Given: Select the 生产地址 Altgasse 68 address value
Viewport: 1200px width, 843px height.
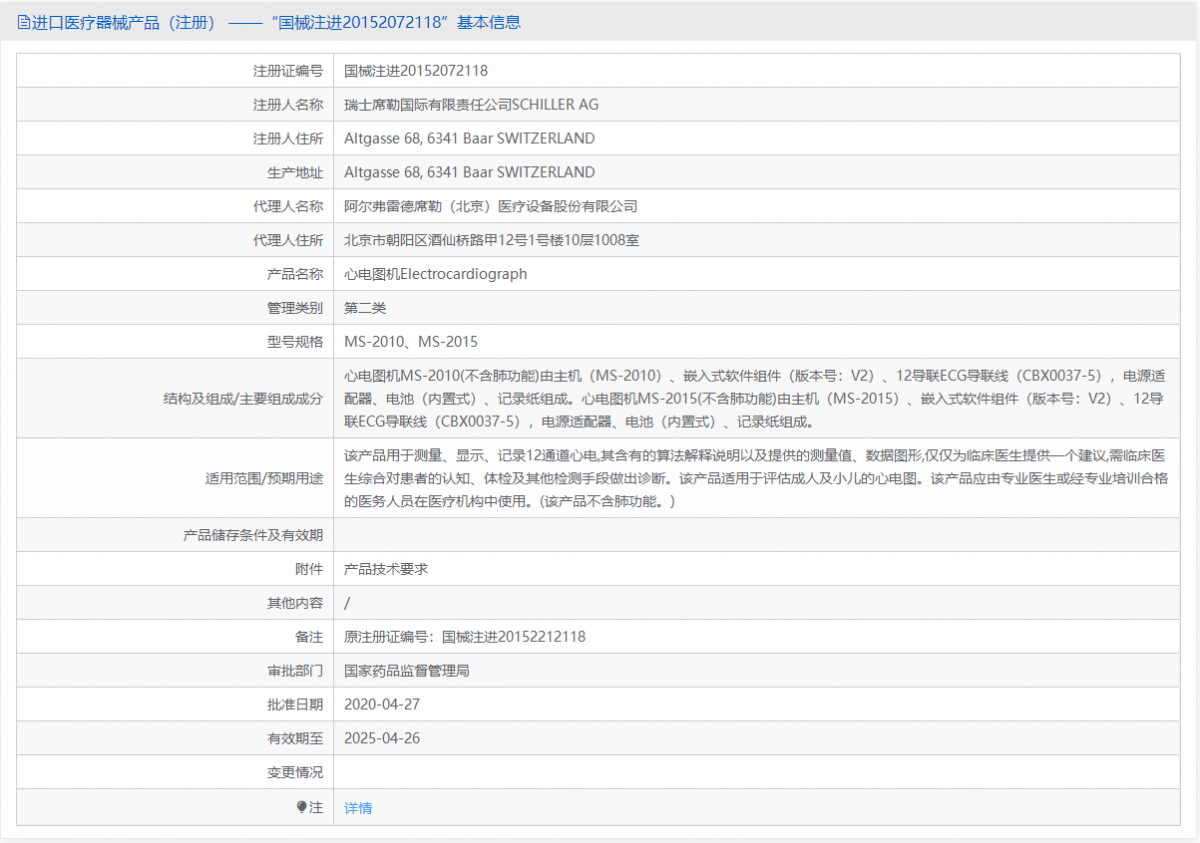Looking at the screenshot, I should [x=469, y=172].
